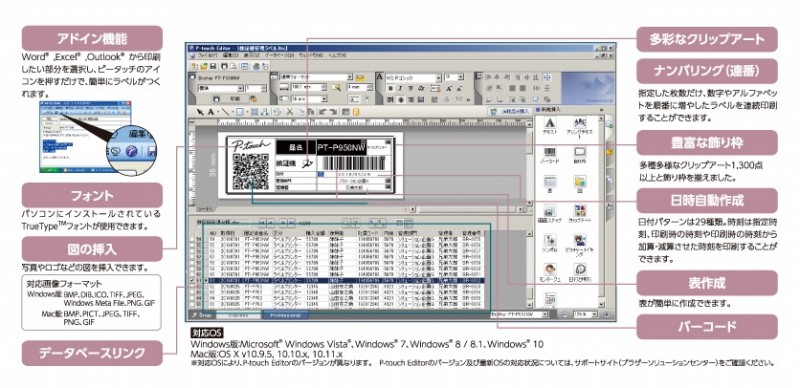Open the データベース menu

(x=281, y=56)
